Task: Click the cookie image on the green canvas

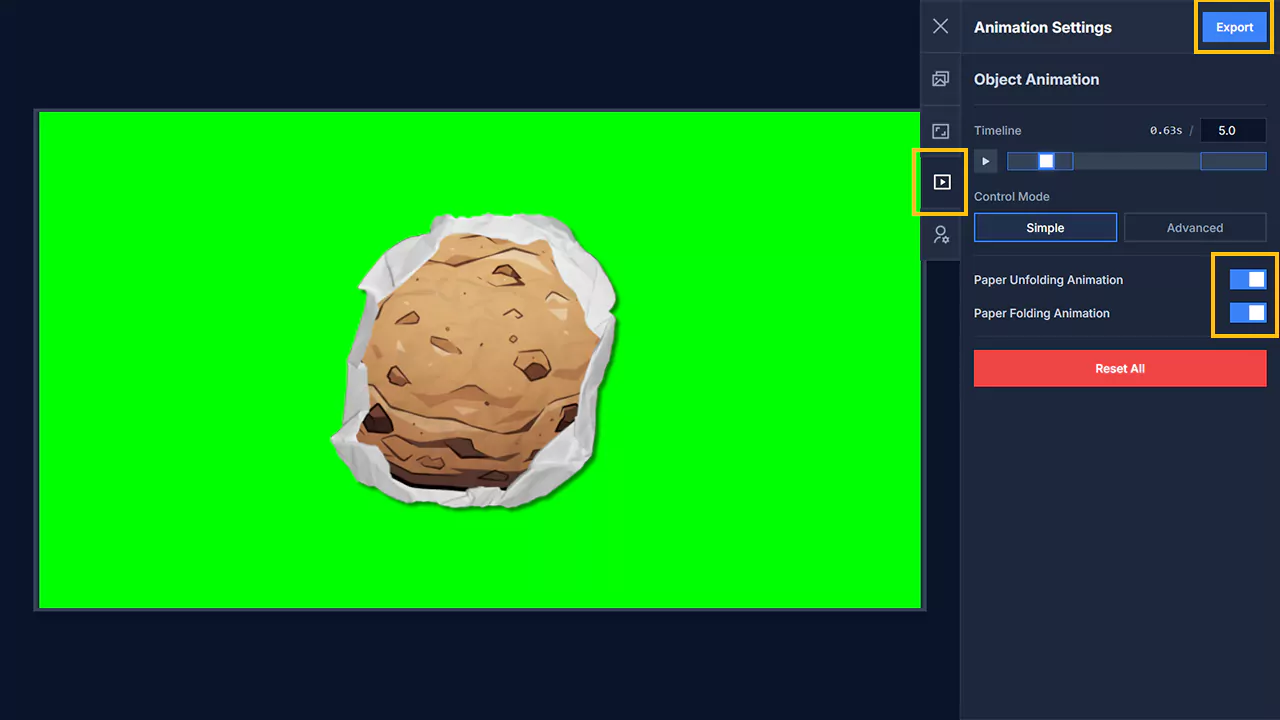Action: pyautogui.click(x=476, y=361)
